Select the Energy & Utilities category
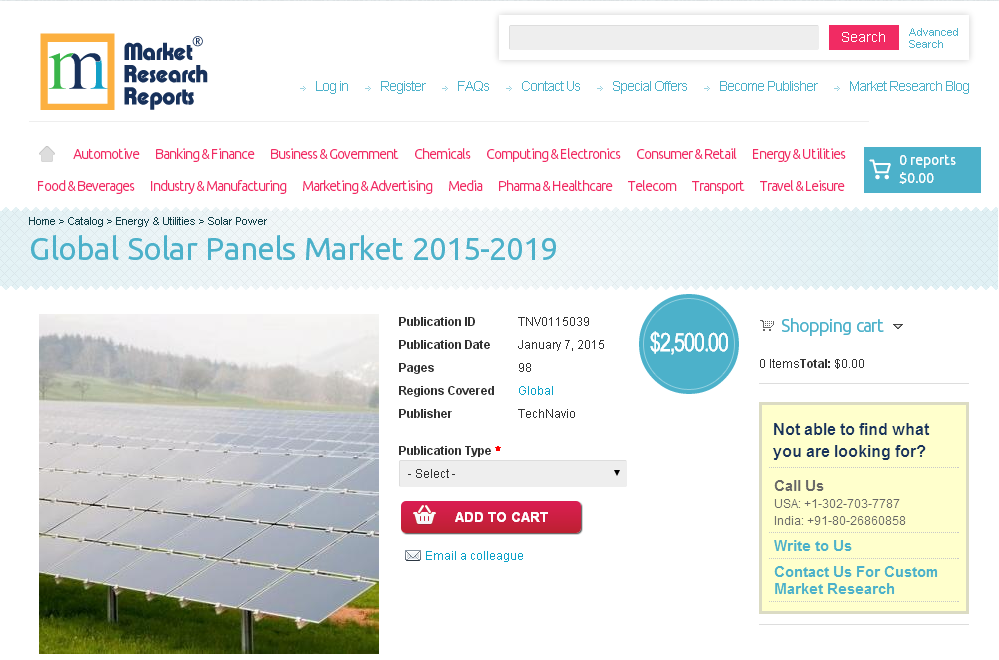 click(798, 154)
